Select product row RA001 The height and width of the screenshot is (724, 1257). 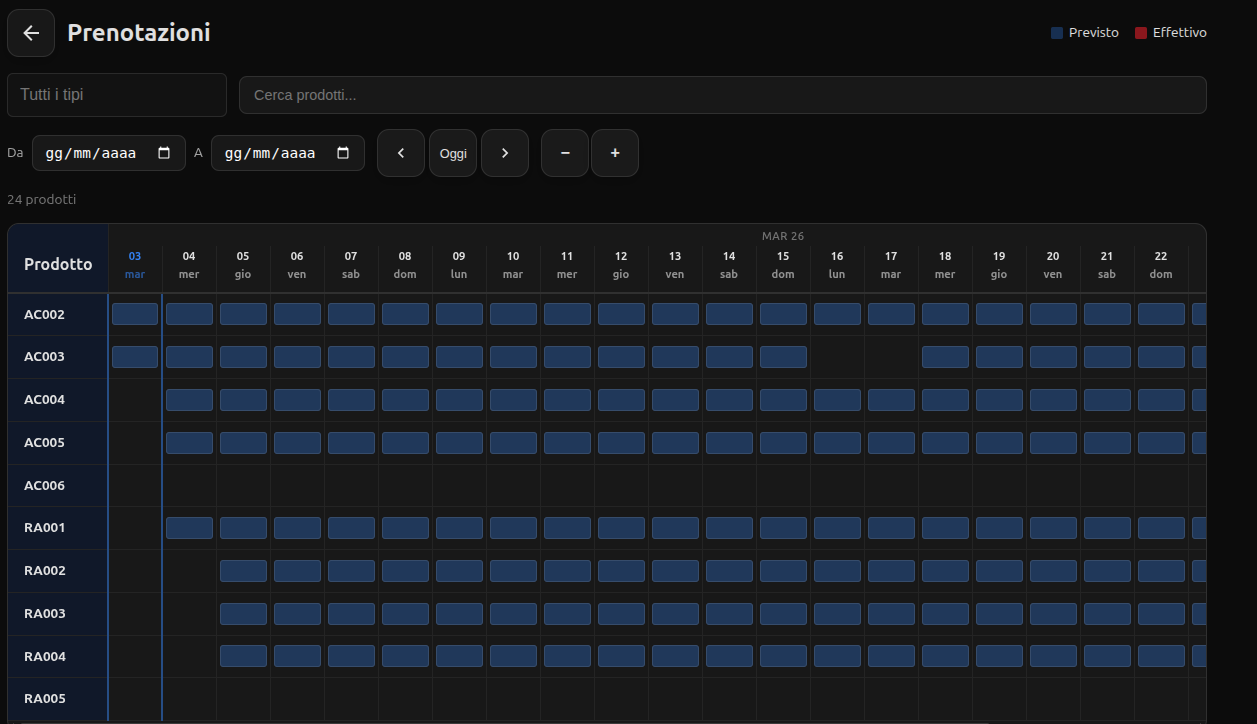coord(58,528)
